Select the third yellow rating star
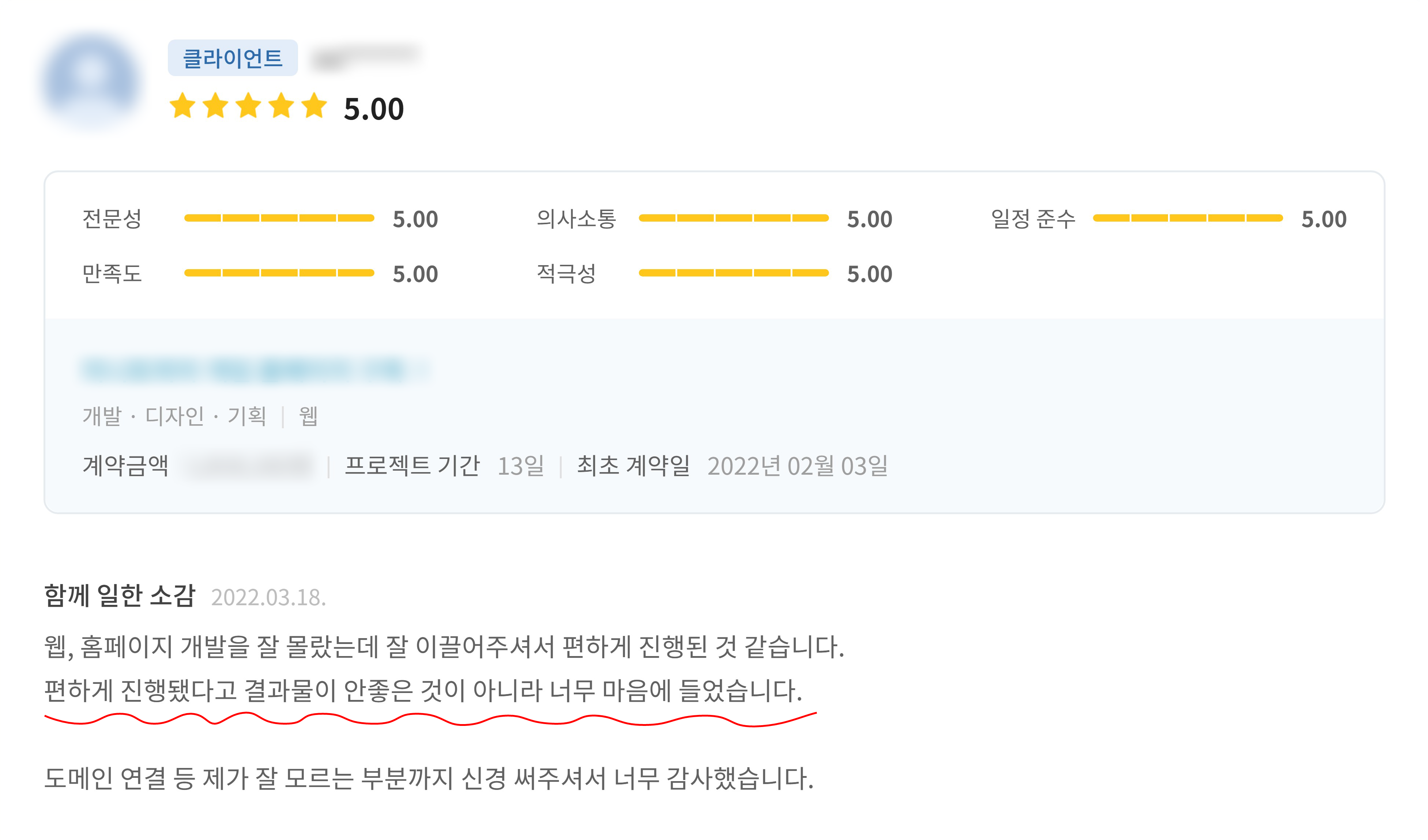Viewport: 1428px width, 840px height. pyautogui.click(x=248, y=106)
